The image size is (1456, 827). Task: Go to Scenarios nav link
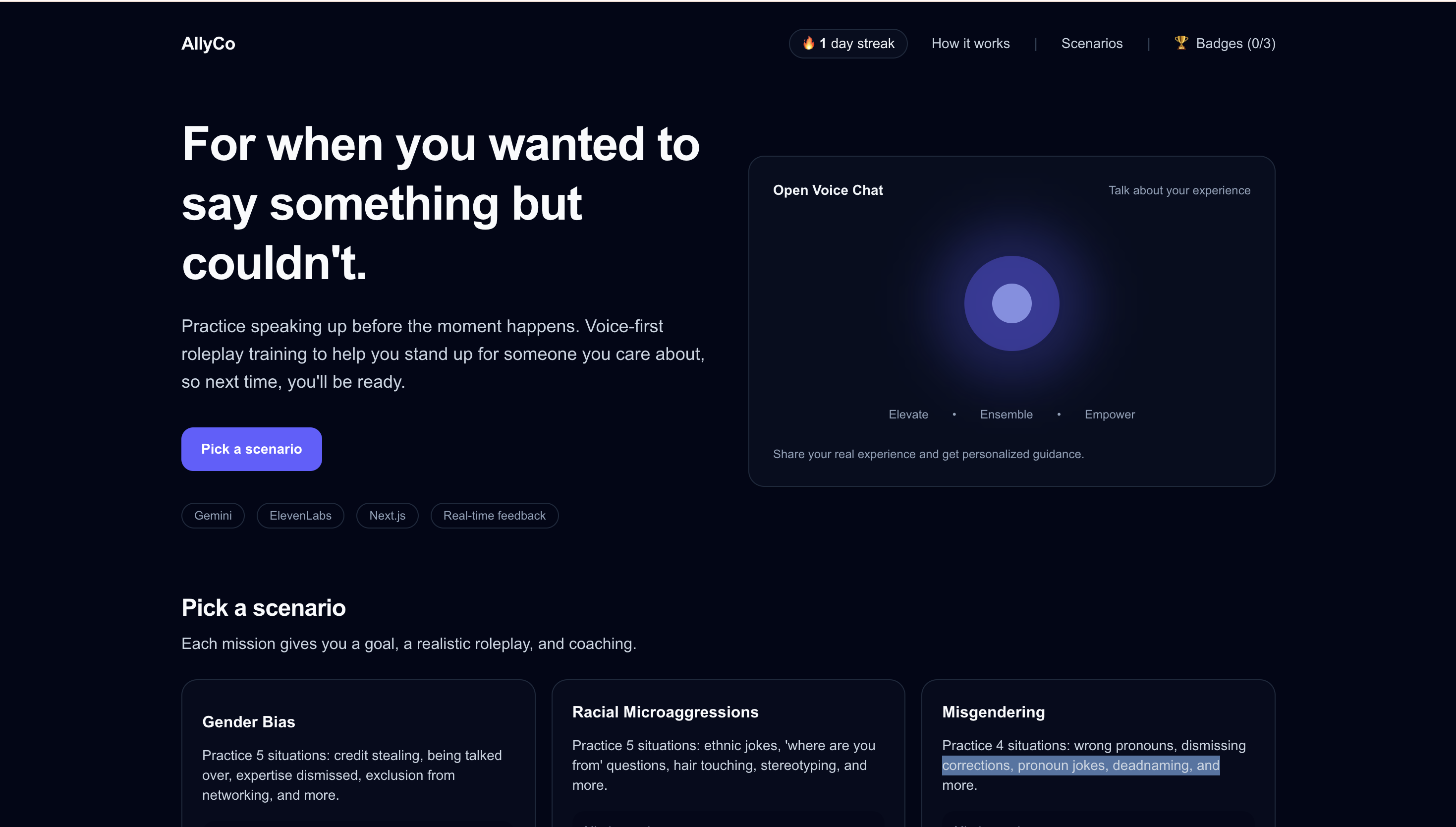tap(1091, 44)
